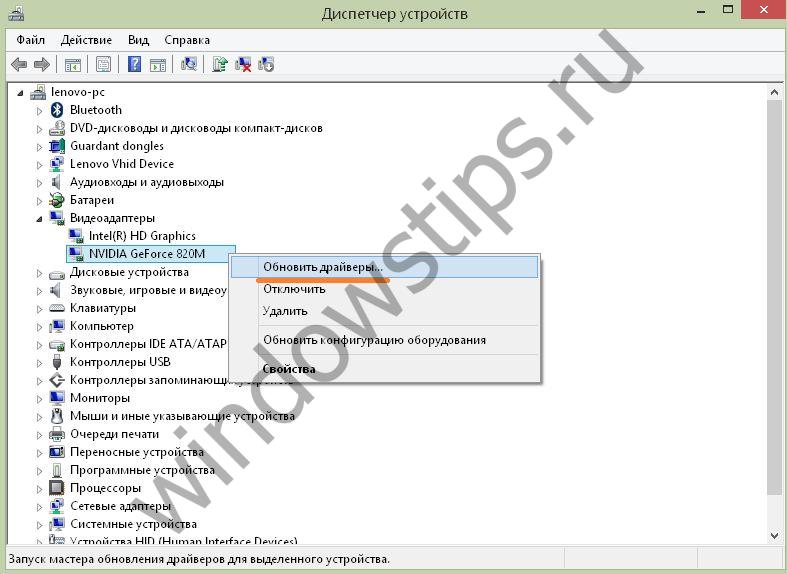Expand the Переносные устройства category

pyautogui.click(x=39, y=453)
